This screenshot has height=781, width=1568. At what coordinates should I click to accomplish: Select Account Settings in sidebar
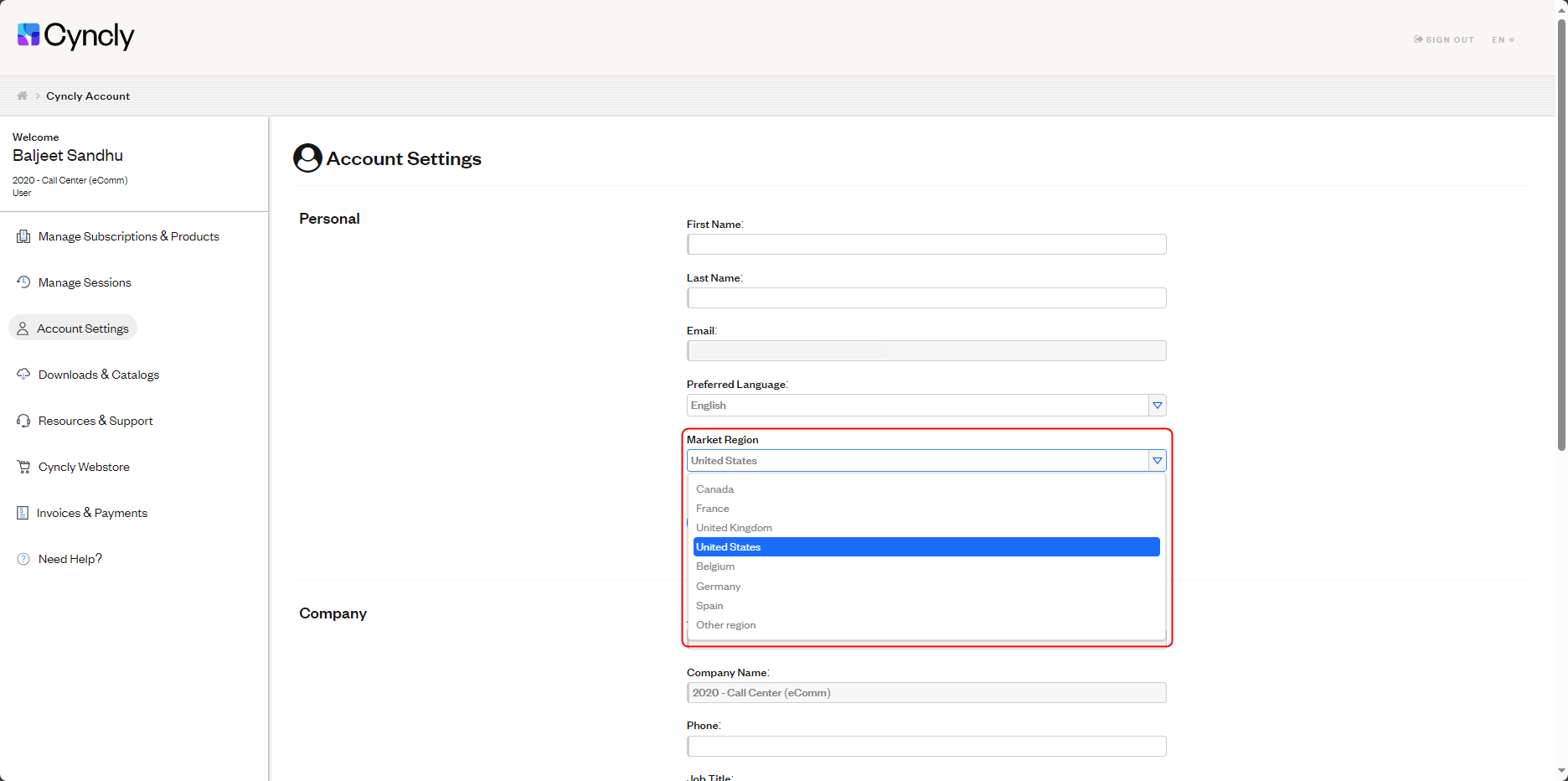click(x=73, y=328)
